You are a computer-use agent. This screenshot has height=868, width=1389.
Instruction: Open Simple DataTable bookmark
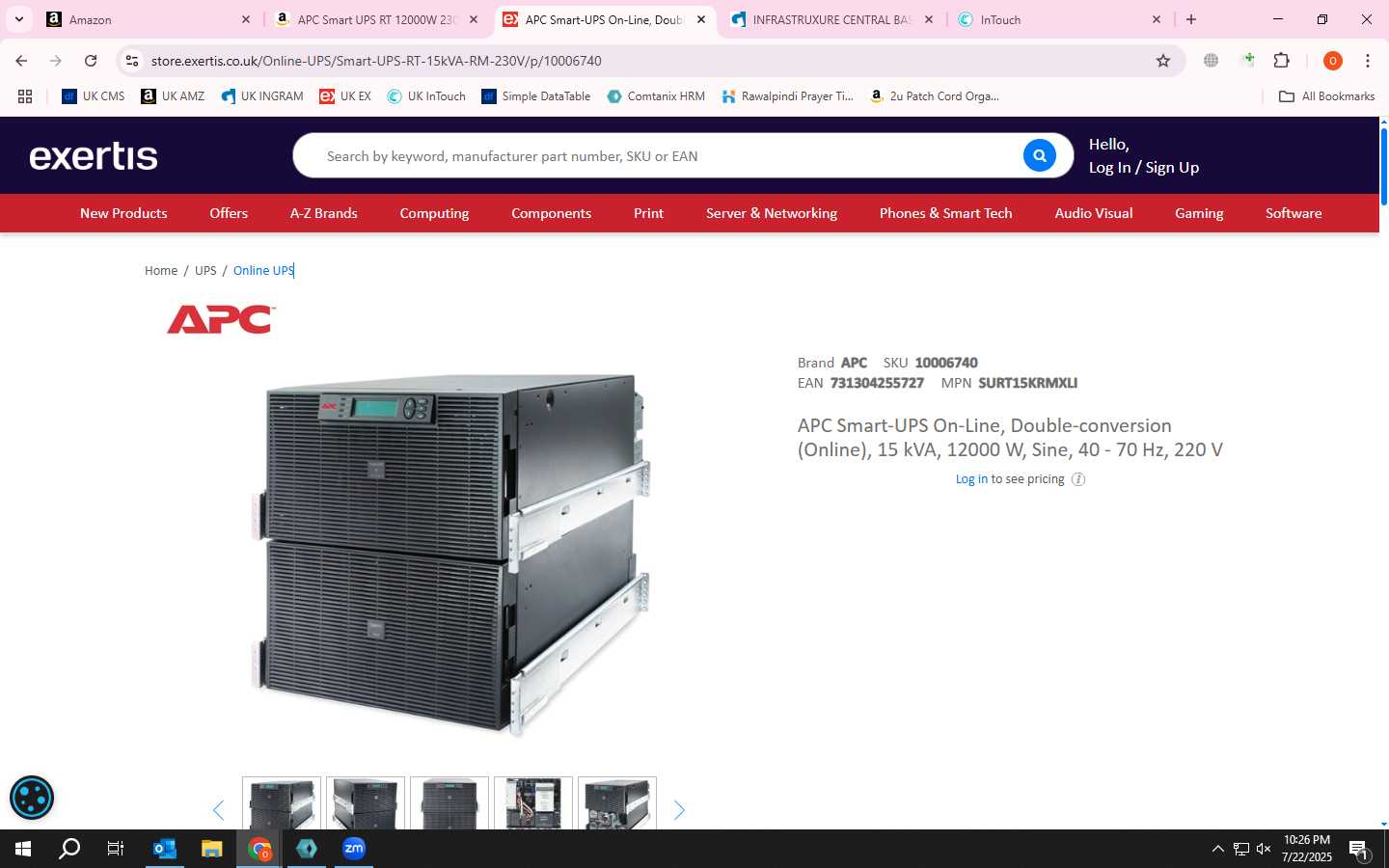point(536,96)
